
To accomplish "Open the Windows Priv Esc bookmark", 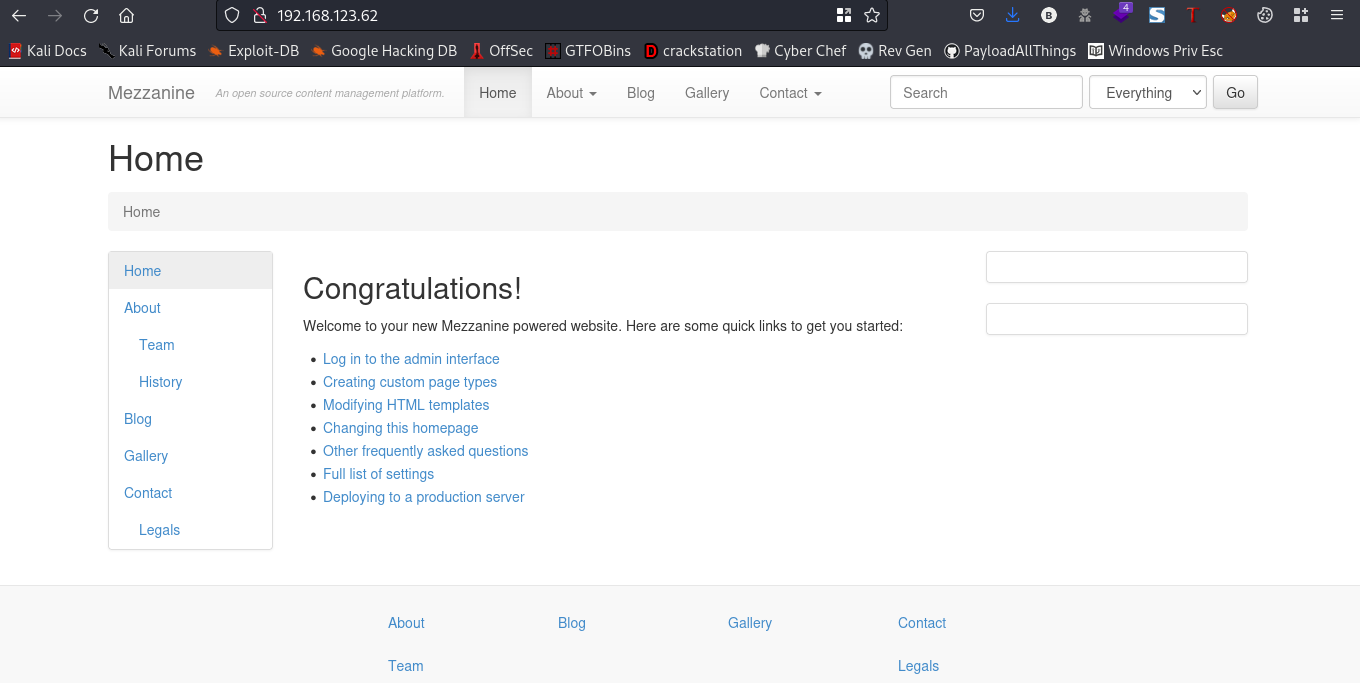I will (1156, 50).
